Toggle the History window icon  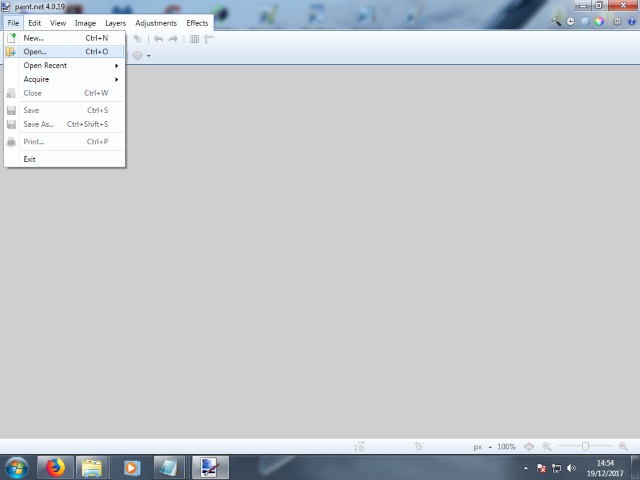tap(571, 21)
